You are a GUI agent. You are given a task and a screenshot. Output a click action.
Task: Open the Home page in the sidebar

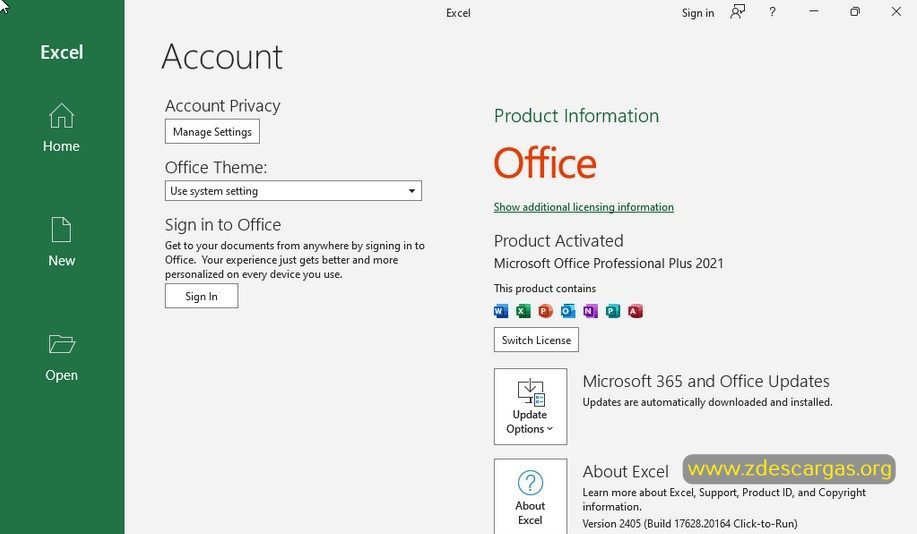(x=61, y=128)
